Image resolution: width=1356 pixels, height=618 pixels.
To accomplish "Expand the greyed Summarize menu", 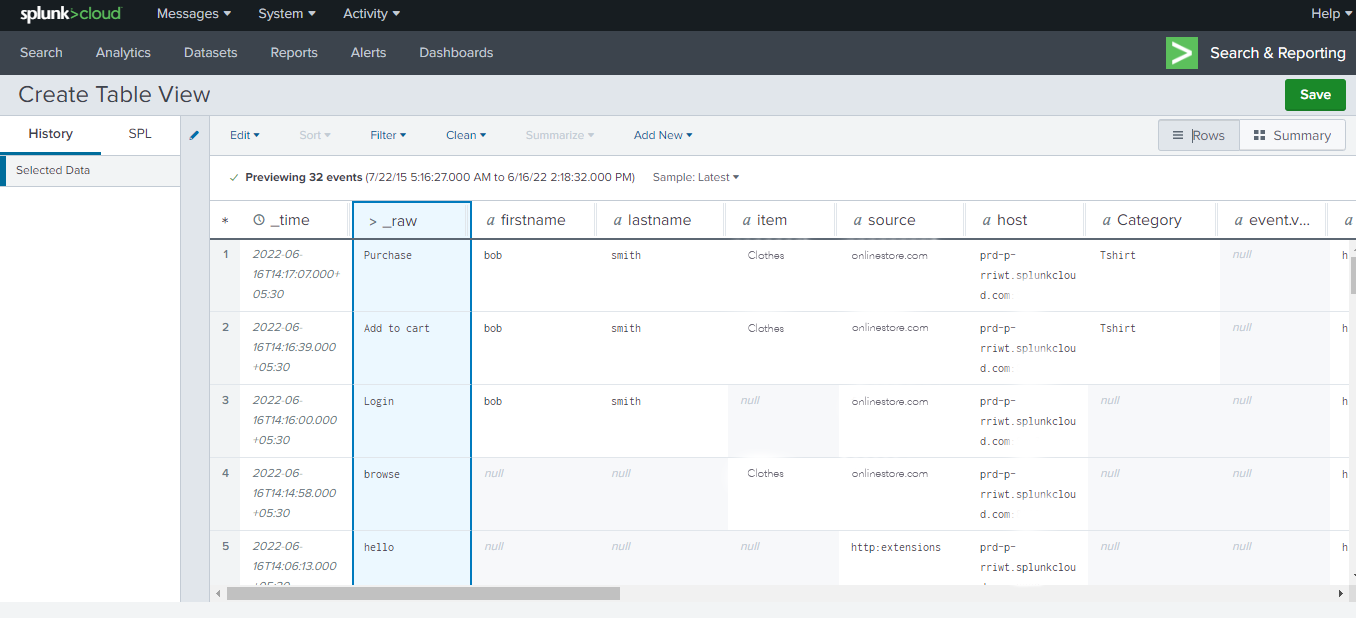I will pos(560,135).
